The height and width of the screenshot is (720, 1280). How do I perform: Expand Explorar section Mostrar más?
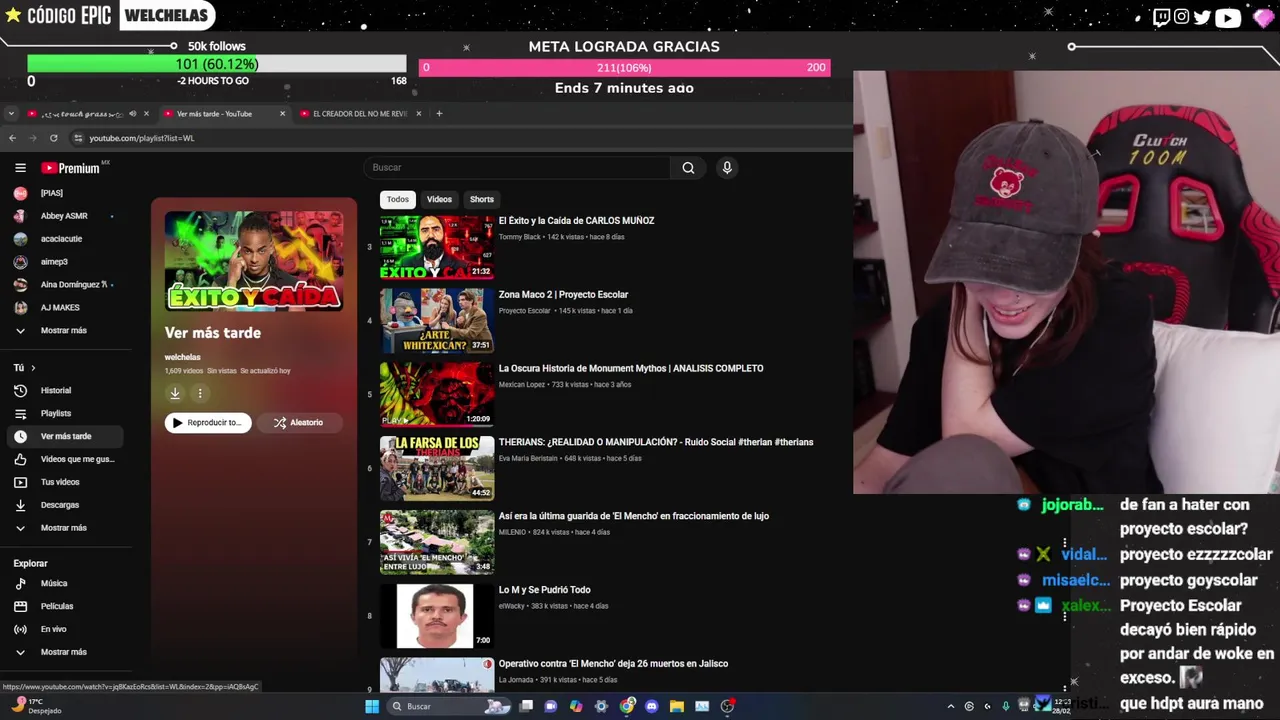tap(66, 652)
